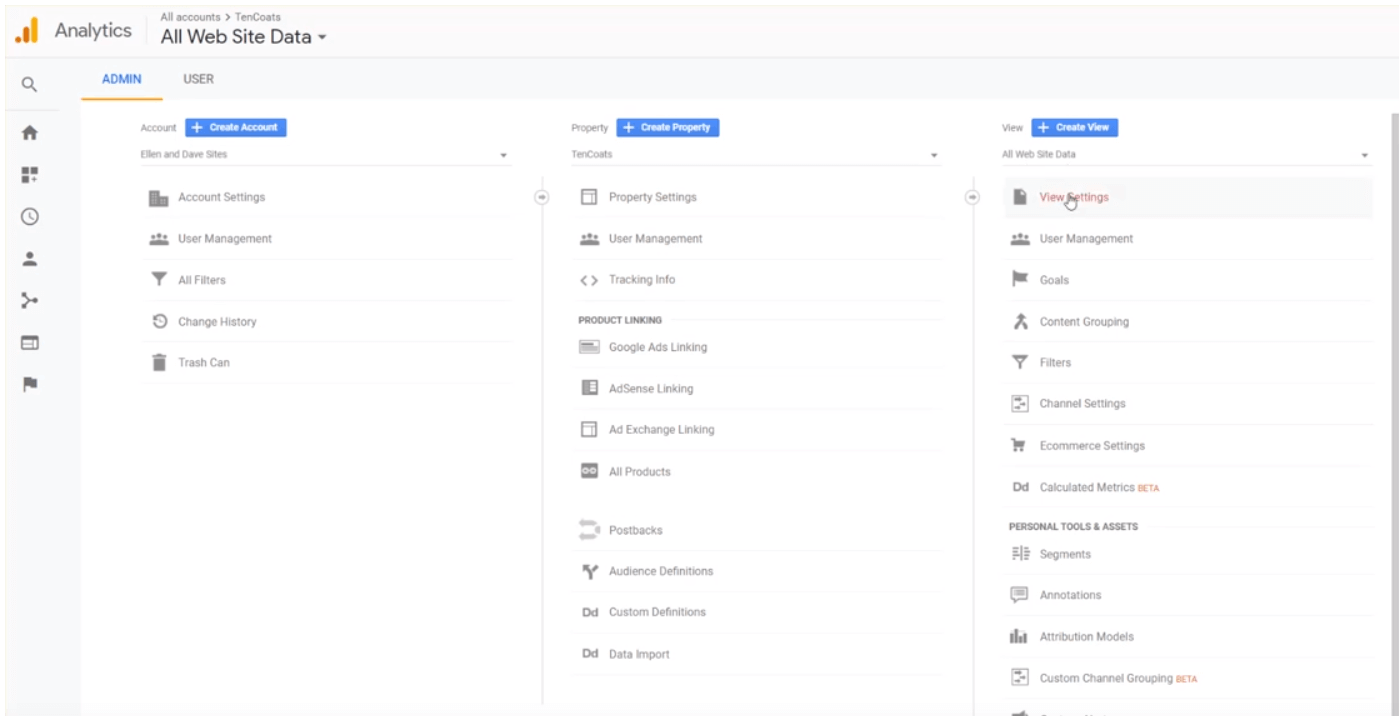Viewport: 1399px width, 716px height.
Task: Open Audience reports via the person icon
Action: click(30, 259)
